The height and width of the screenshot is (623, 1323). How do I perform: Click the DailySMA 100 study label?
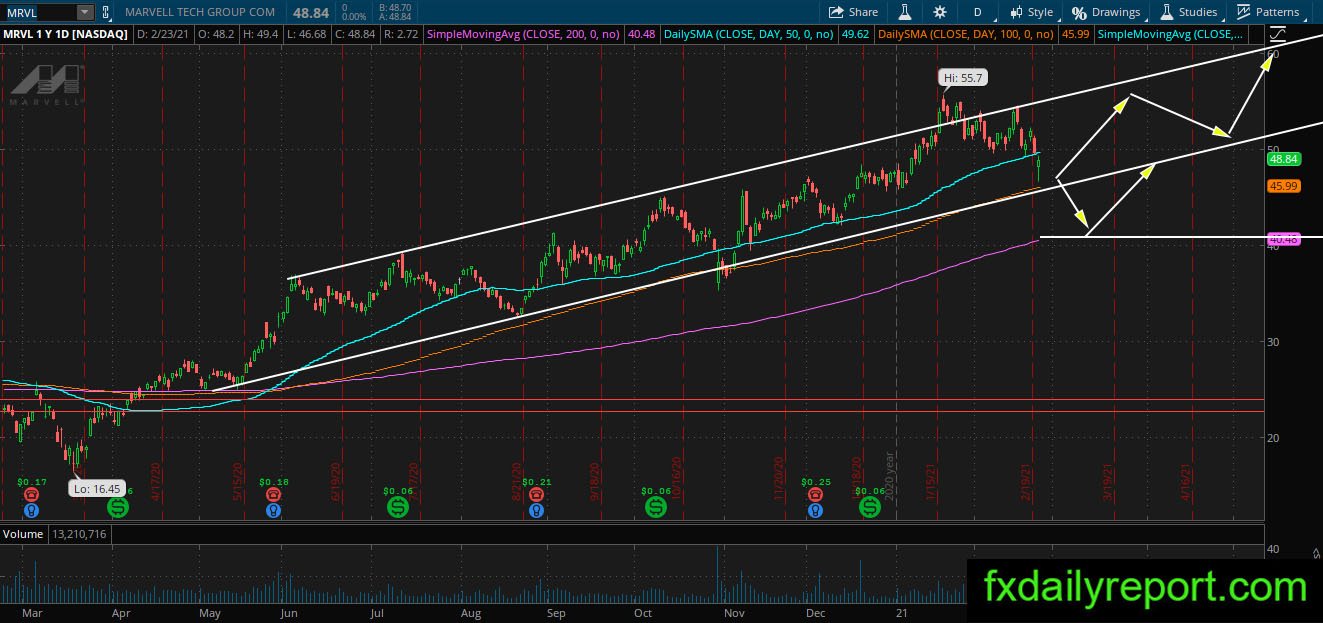[967, 34]
